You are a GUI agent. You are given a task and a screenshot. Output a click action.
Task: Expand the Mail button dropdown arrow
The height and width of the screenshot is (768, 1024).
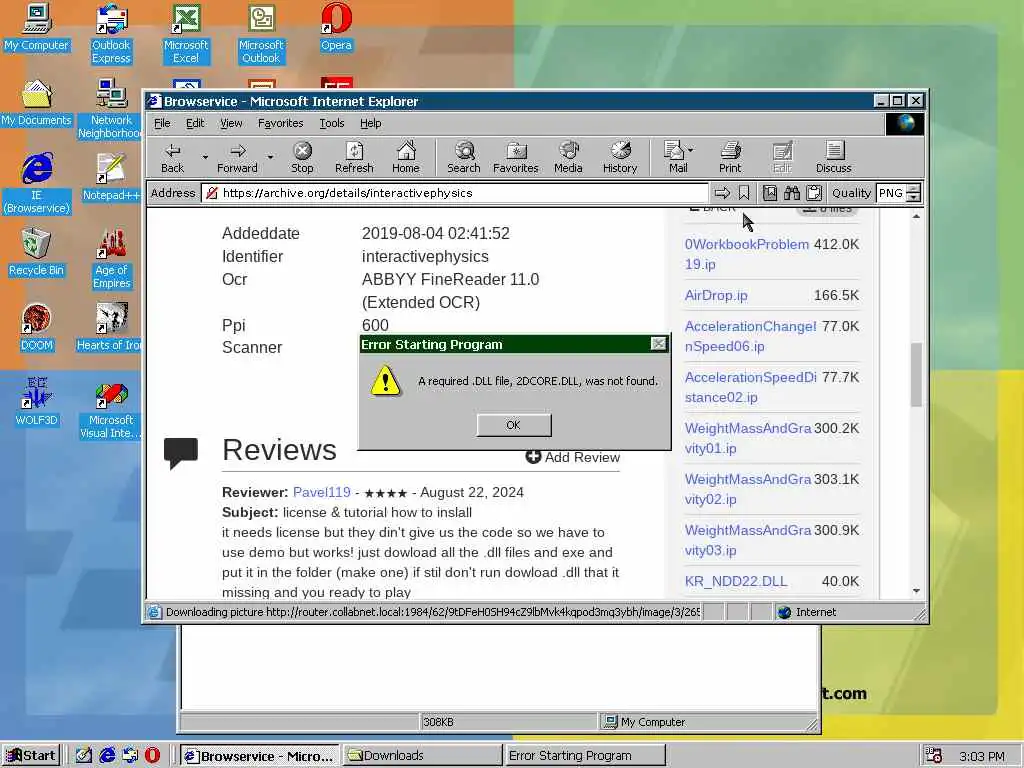click(x=691, y=150)
